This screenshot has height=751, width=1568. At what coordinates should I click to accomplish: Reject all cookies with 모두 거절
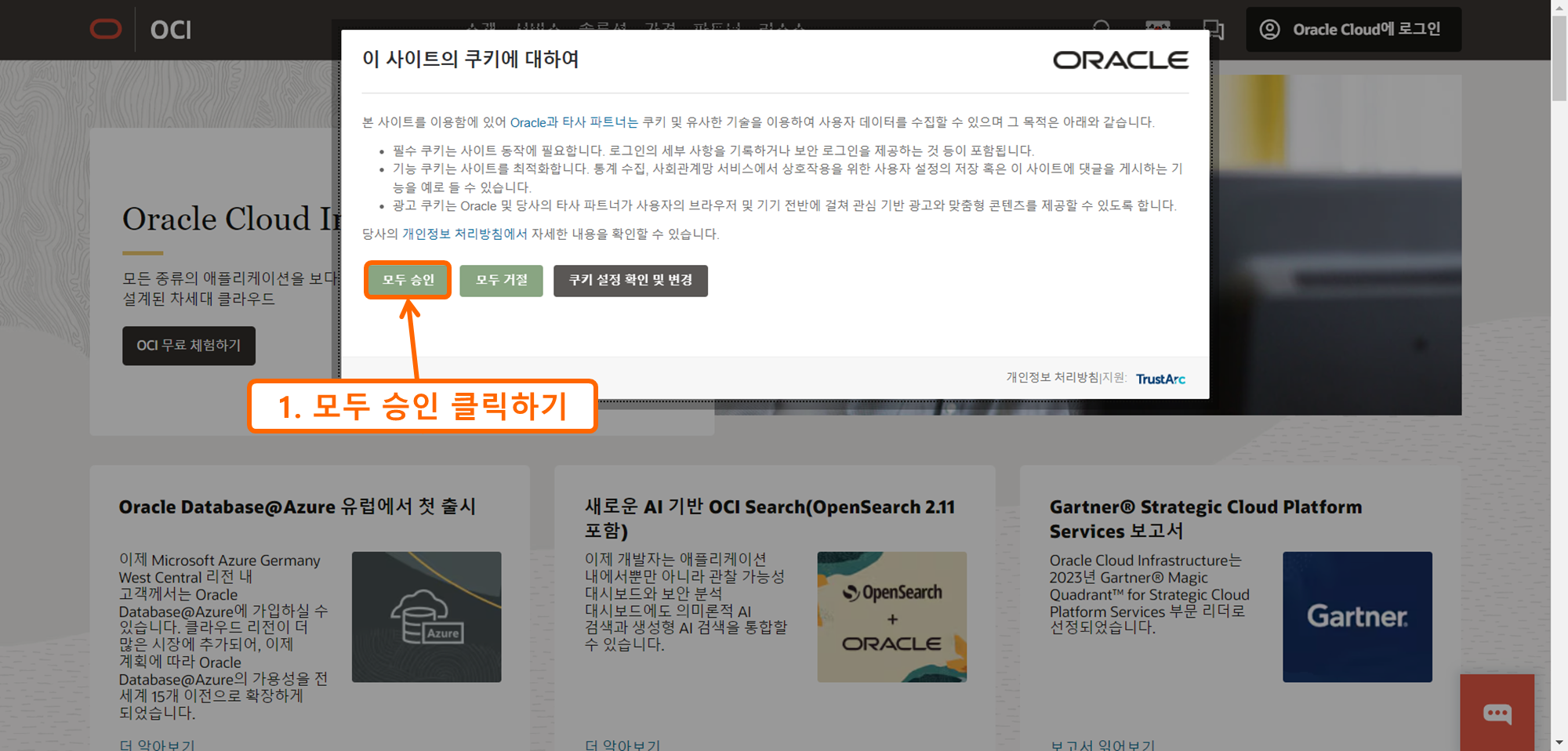(x=501, y=281)
